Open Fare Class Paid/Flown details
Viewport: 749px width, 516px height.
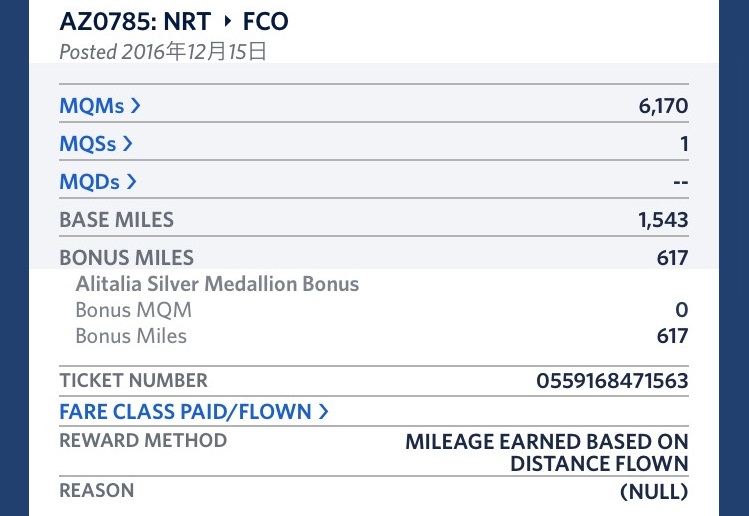click(193, 411)
